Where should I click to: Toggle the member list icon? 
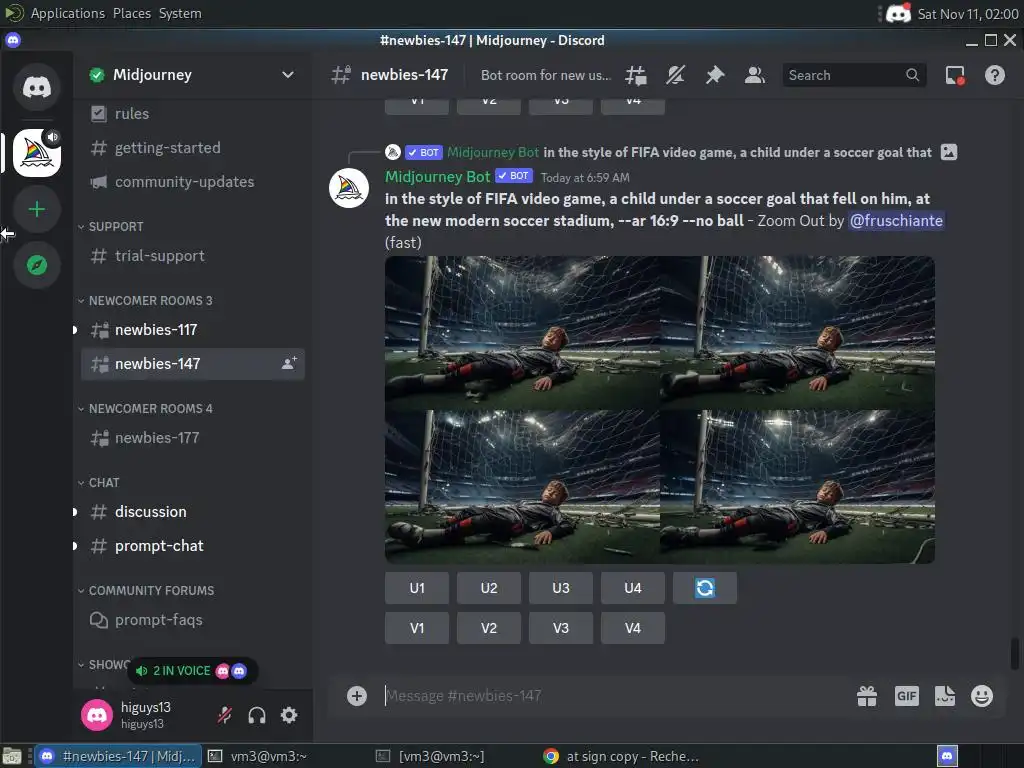(x=754, y=75)
